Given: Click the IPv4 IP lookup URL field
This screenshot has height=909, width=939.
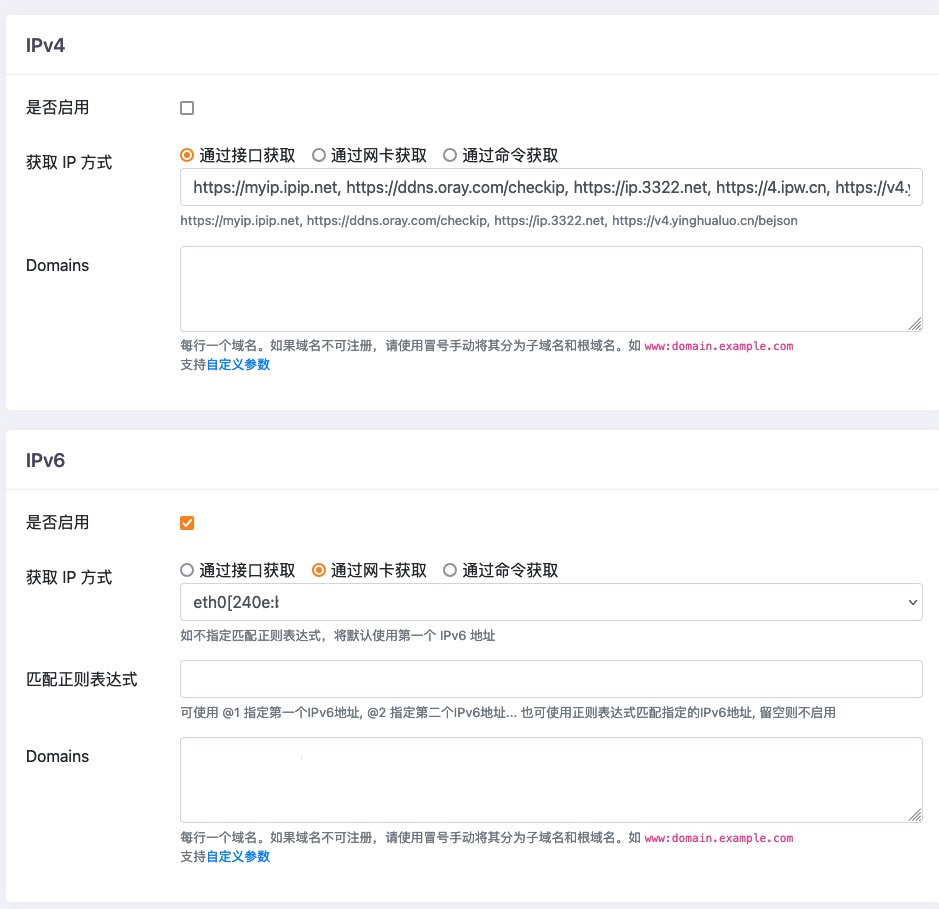Looking at the screenshot, I should coord(550,187).
